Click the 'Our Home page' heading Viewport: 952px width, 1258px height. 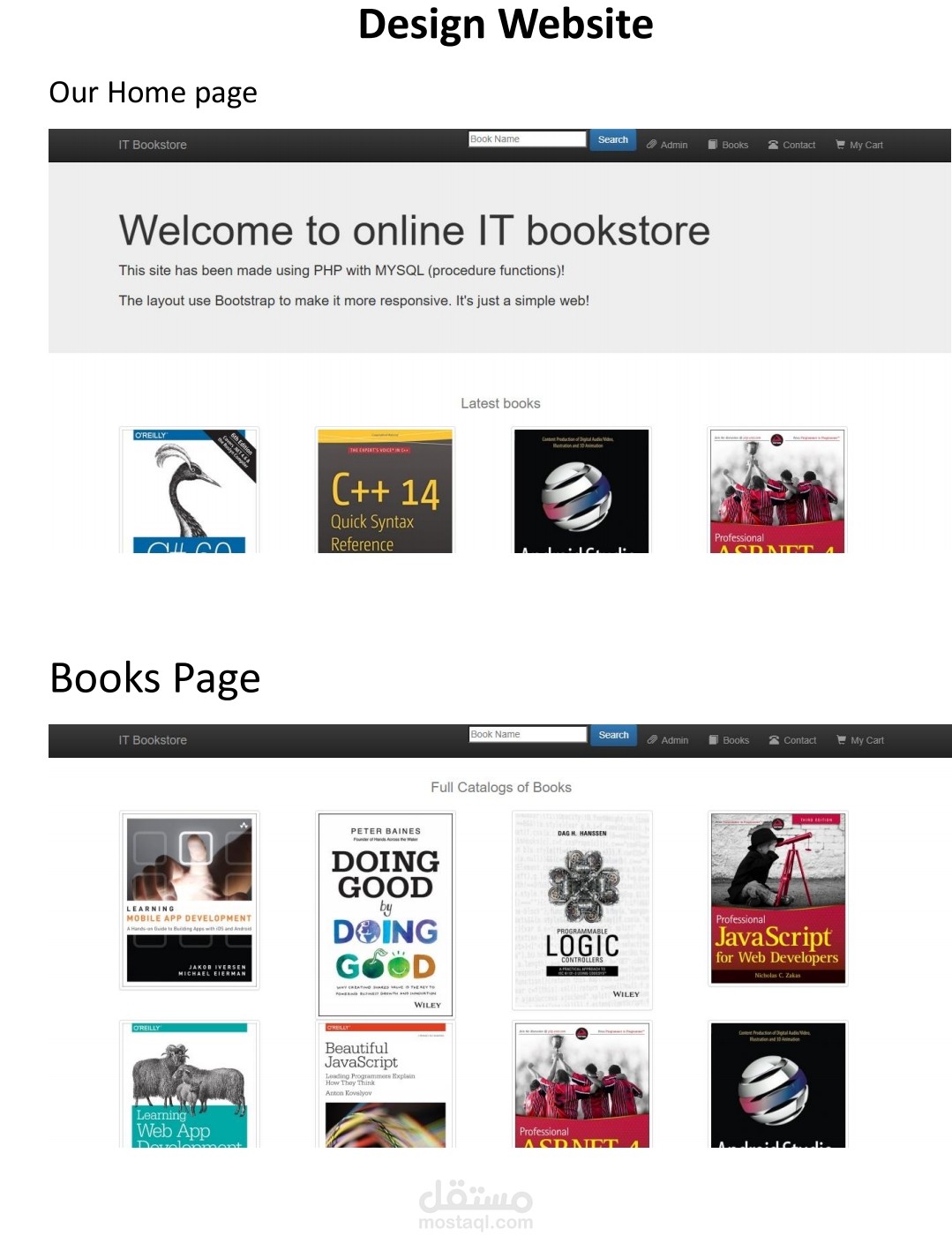[x=153, y=93]
